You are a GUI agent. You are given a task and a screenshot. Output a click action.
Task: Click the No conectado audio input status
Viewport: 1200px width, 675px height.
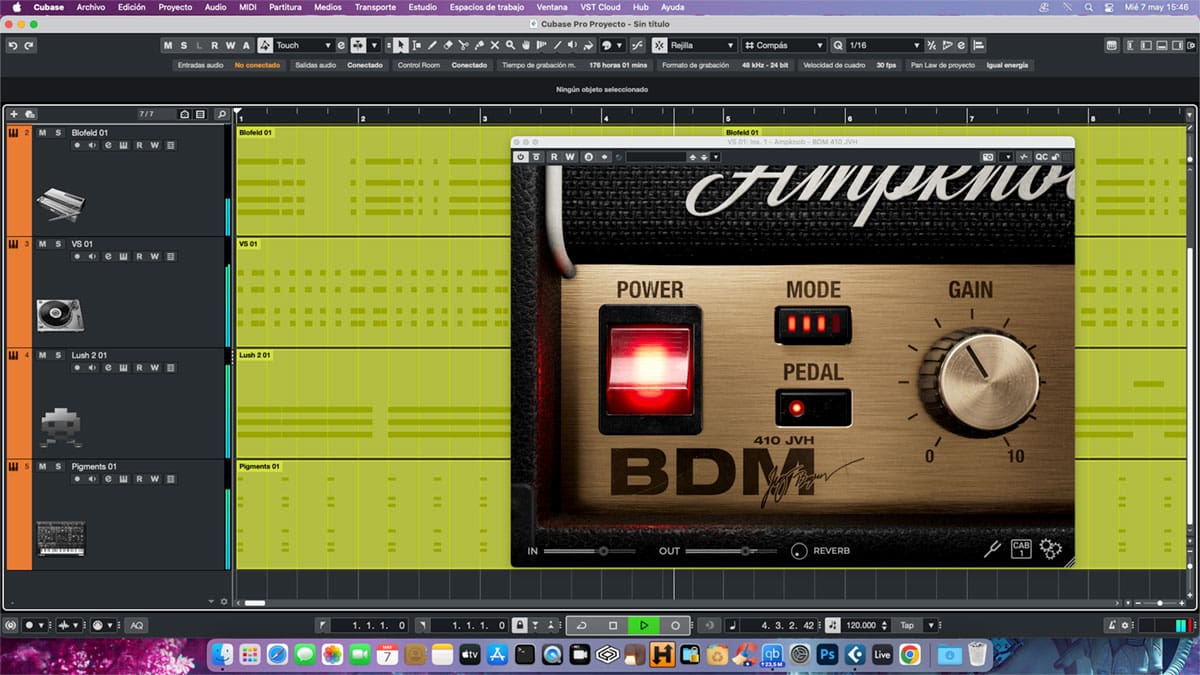click(258, 65)
